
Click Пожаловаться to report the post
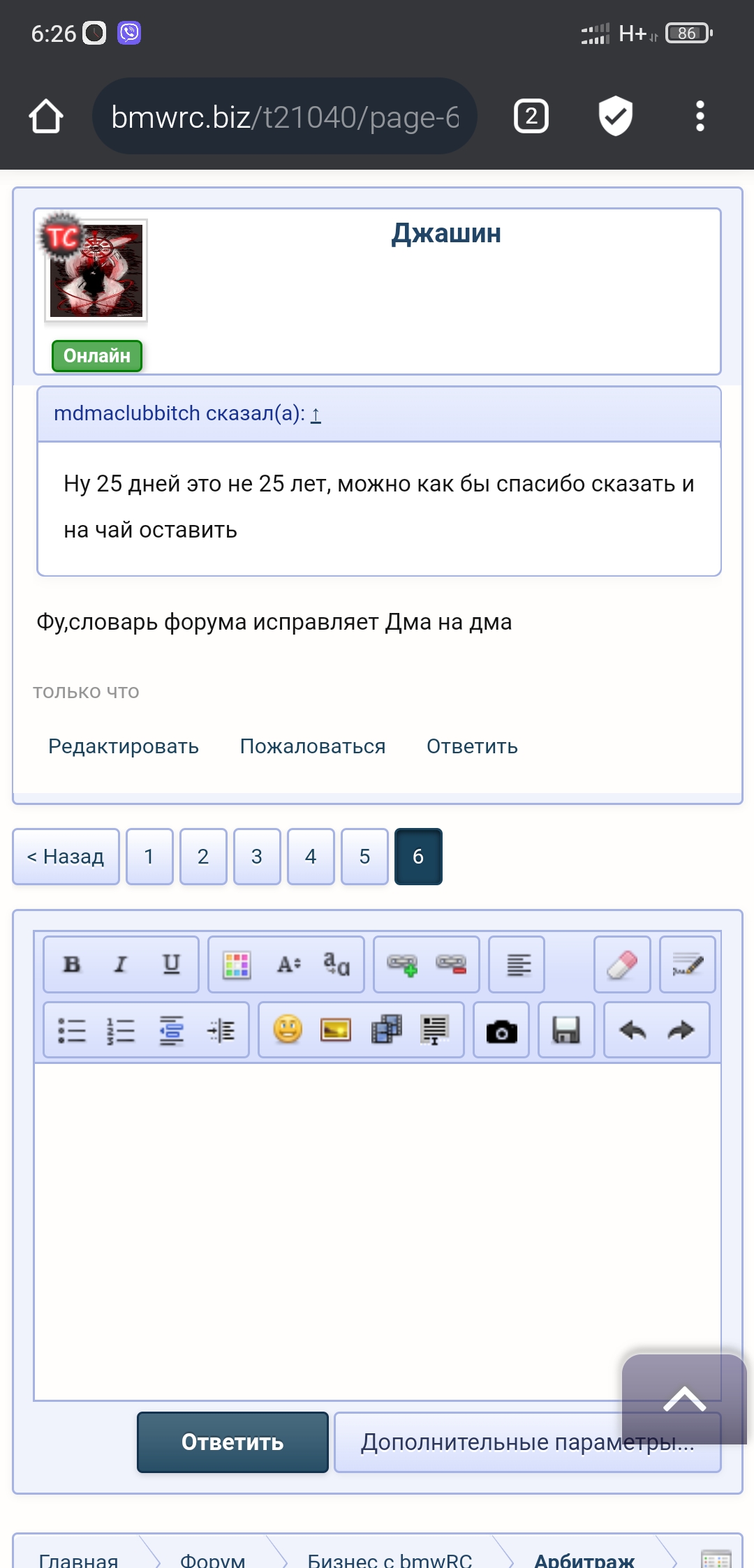[313, 746]
